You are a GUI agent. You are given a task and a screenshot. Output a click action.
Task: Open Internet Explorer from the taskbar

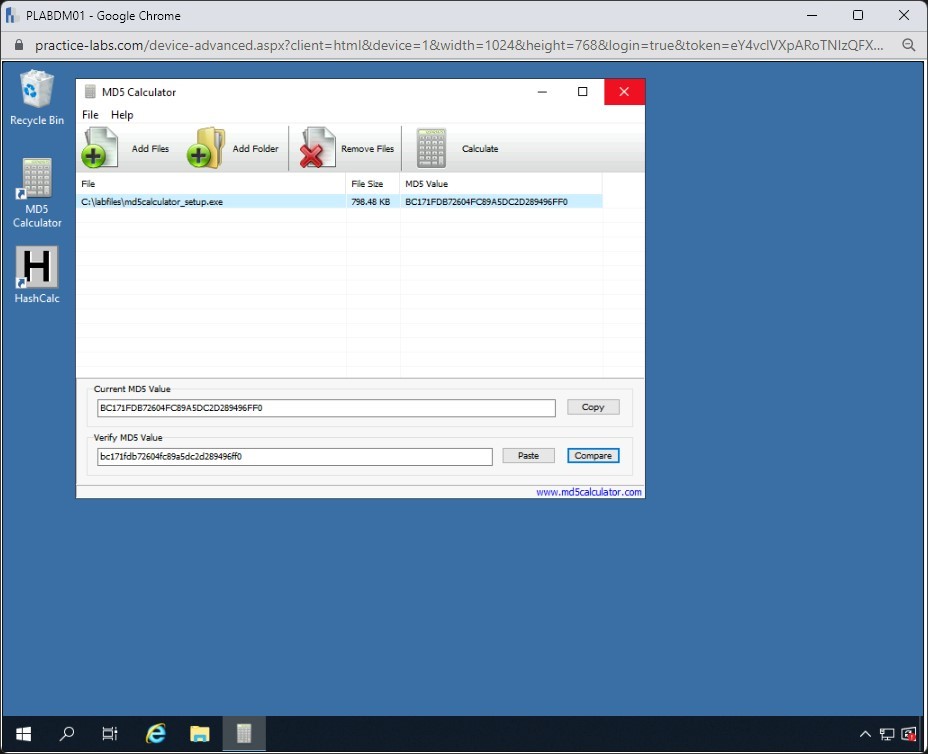(x=156, y=734)
